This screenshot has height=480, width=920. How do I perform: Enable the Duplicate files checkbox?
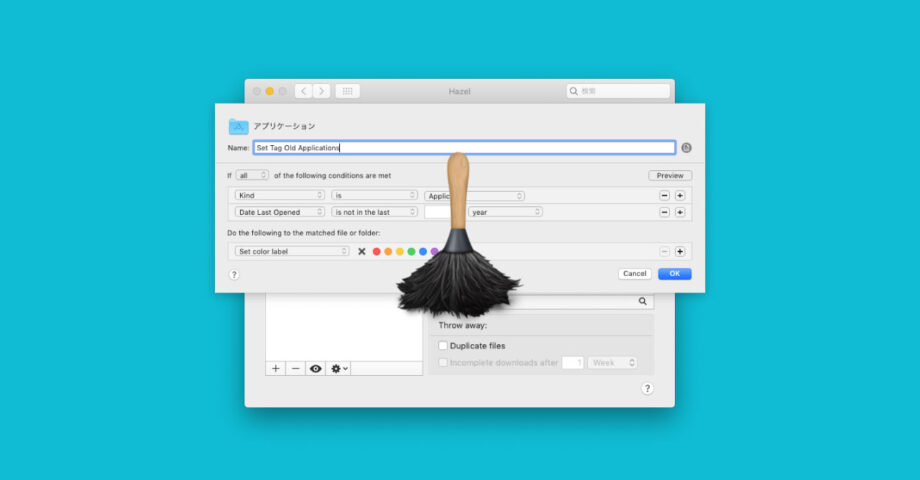pos(444,346)
